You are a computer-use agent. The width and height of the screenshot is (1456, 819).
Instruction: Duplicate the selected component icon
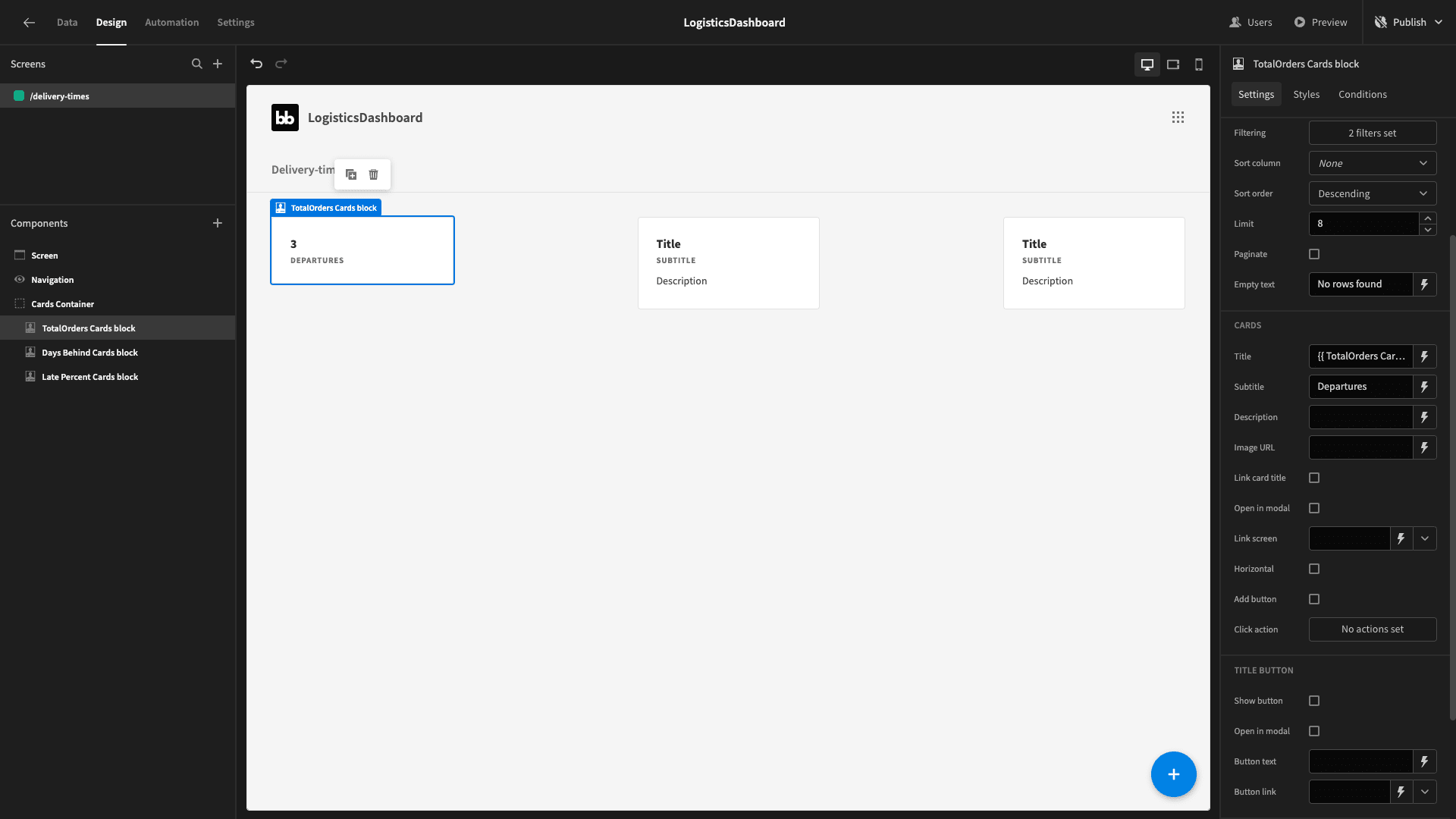click(x=351, y=174)
